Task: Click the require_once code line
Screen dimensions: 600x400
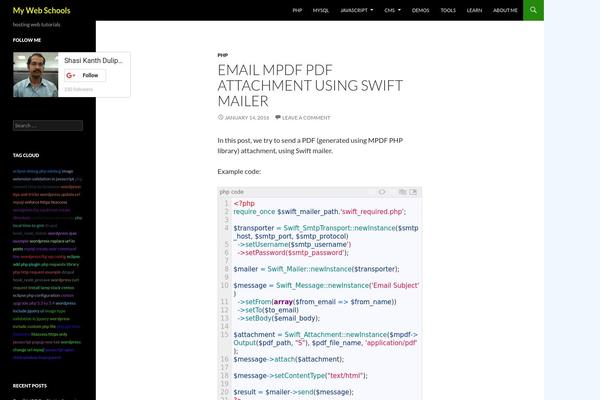Action: click(320, 212)
